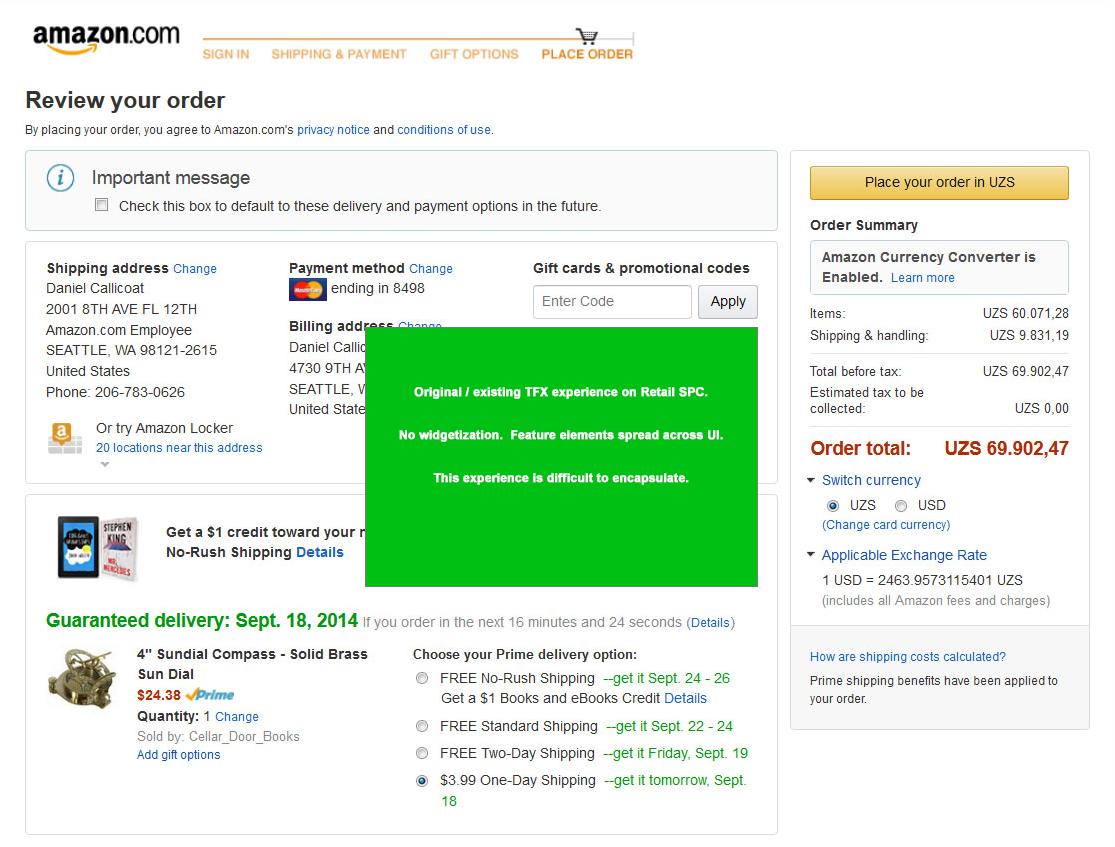The image size is (1115, 847).
Task: Click the Items amount UZS 60.071,28
Action: [1025, 314]
